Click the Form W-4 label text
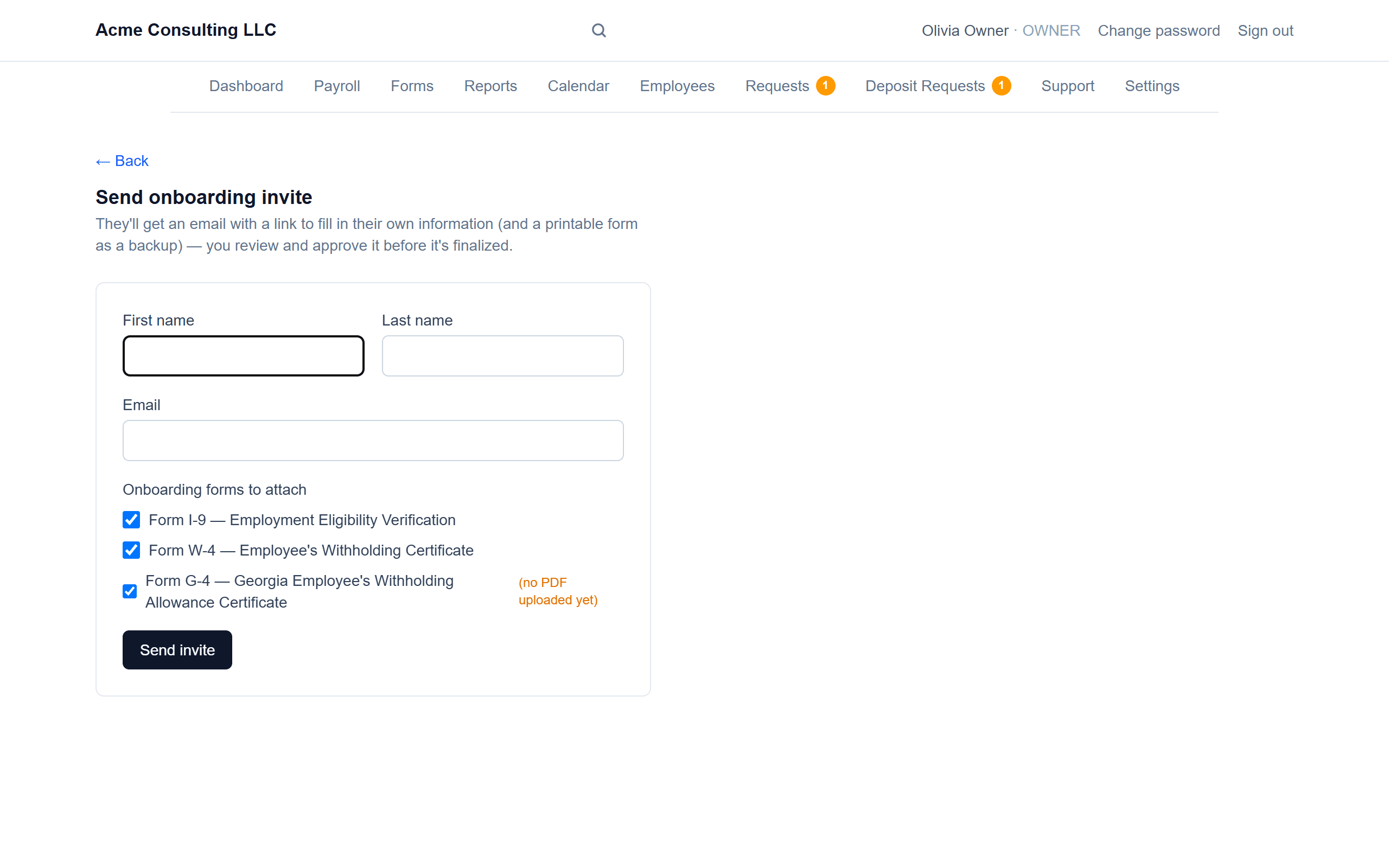Screen dimensions: 1389x868 click(311, 550)
